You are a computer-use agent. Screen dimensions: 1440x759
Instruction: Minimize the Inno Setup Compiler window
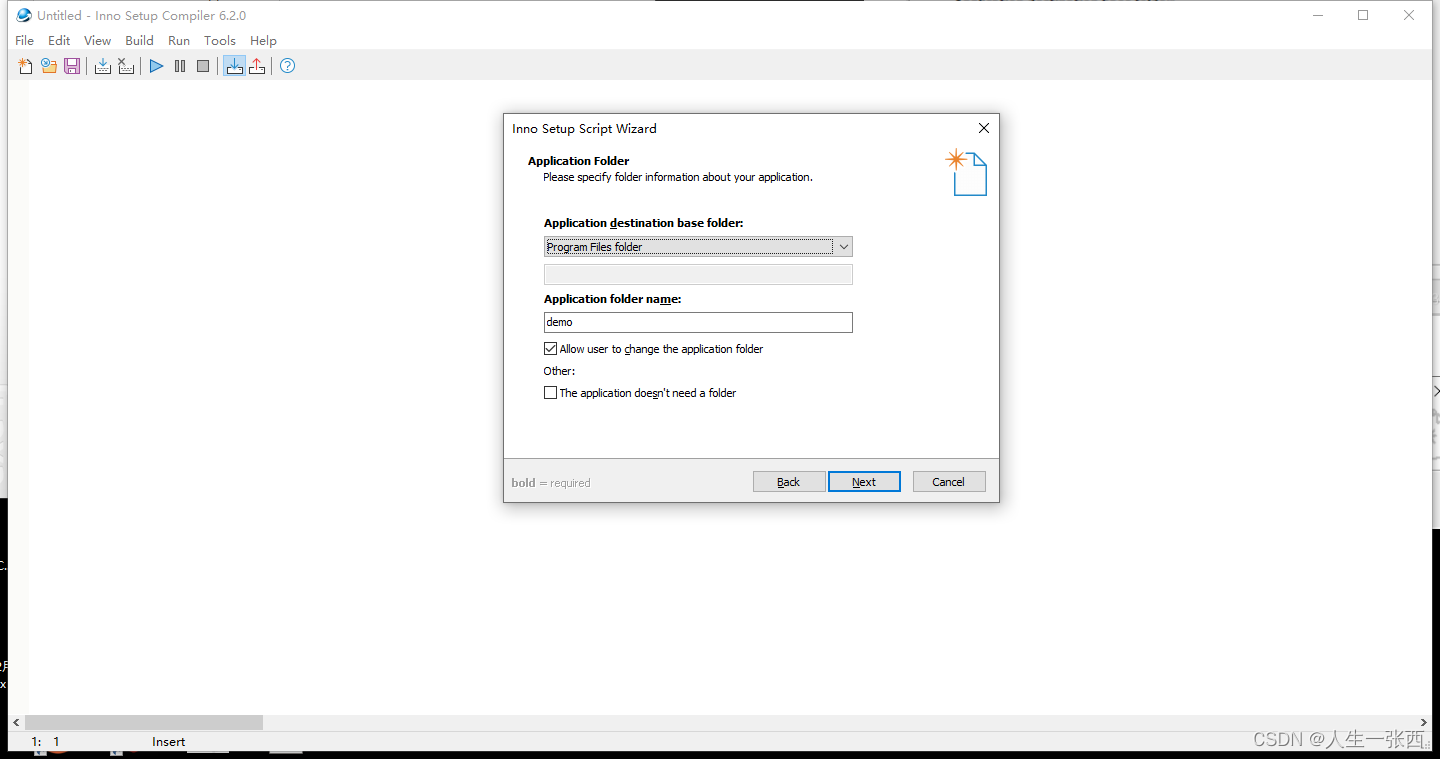(x=1317, y=15)
